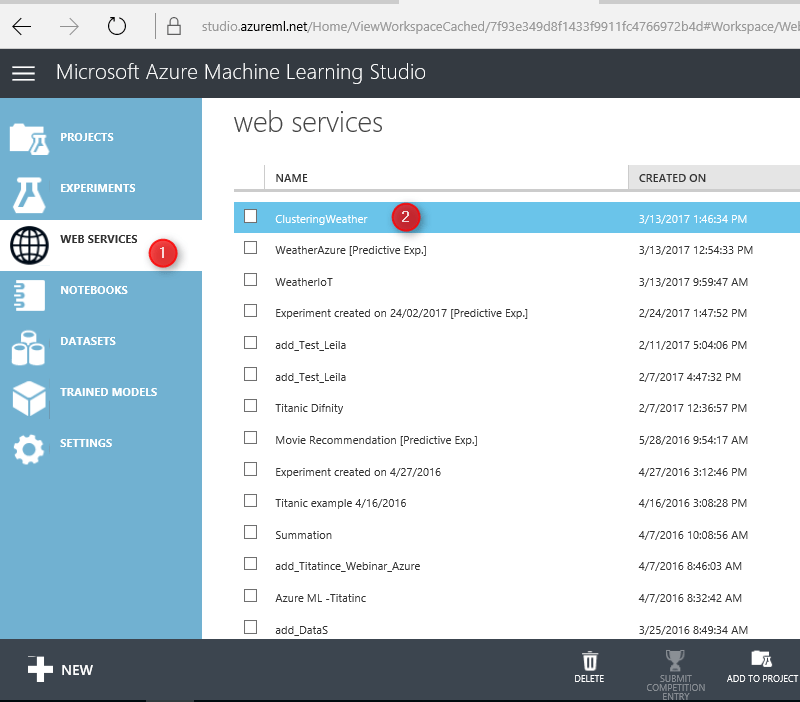Open the Azure ML -Titatinc service
The height and width of the screenshot is (702, 800).
pyautogui.click(x=320, y=598)
